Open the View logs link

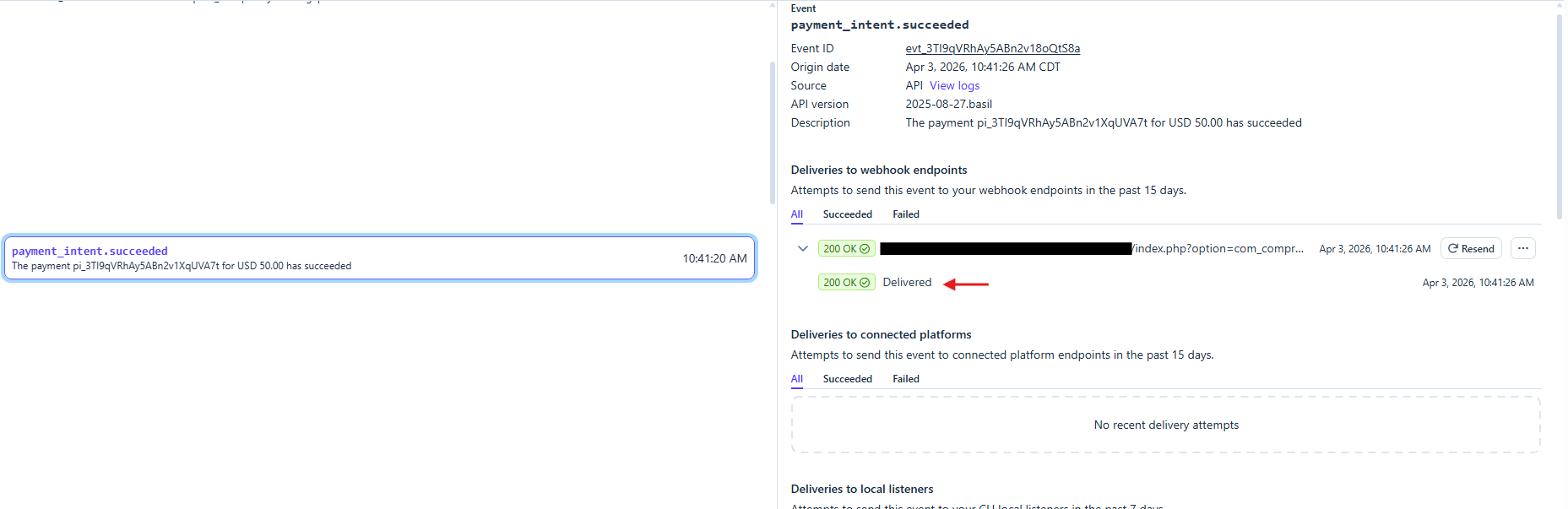954,85
